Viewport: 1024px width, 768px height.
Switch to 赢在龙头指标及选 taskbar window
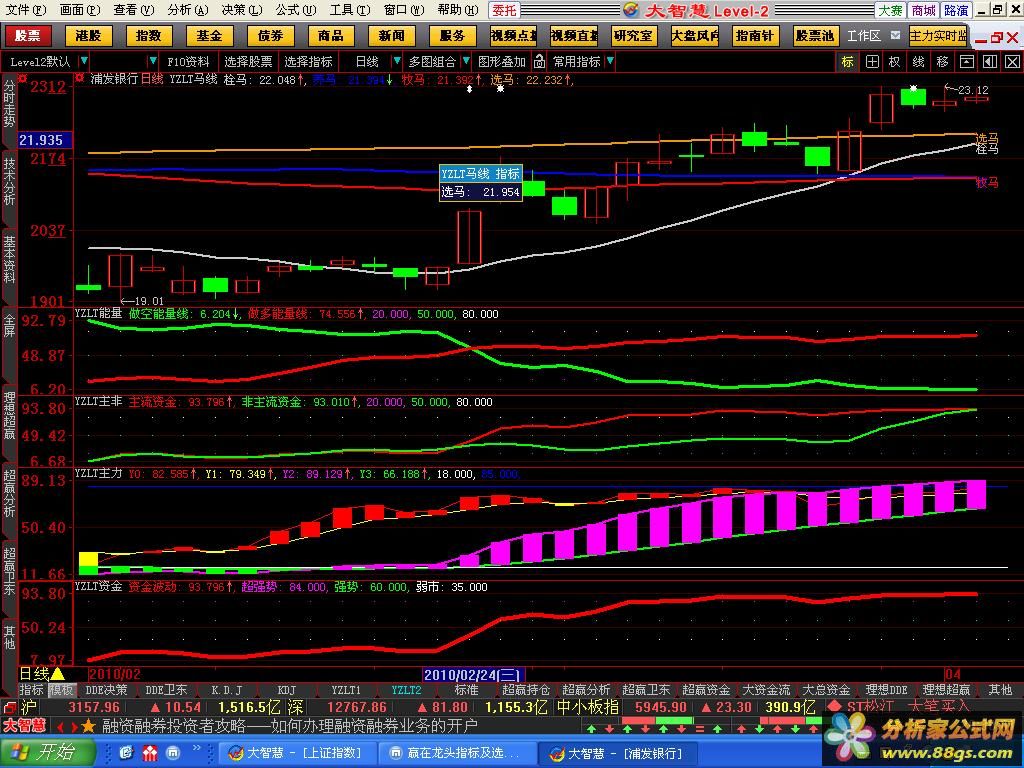click(457, 753)
